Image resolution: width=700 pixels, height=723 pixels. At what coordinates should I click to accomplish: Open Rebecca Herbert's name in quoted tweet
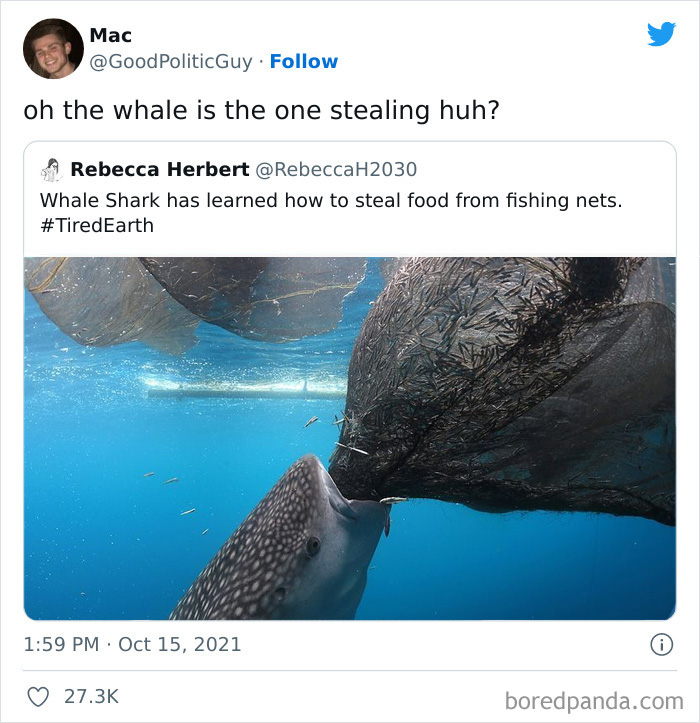click(x=160, y=169)
